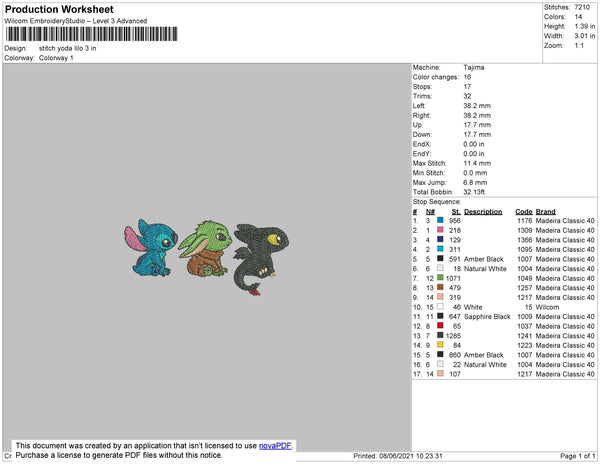
Task: Select the cyan swatch for stop 4
Action: (440, 249)
